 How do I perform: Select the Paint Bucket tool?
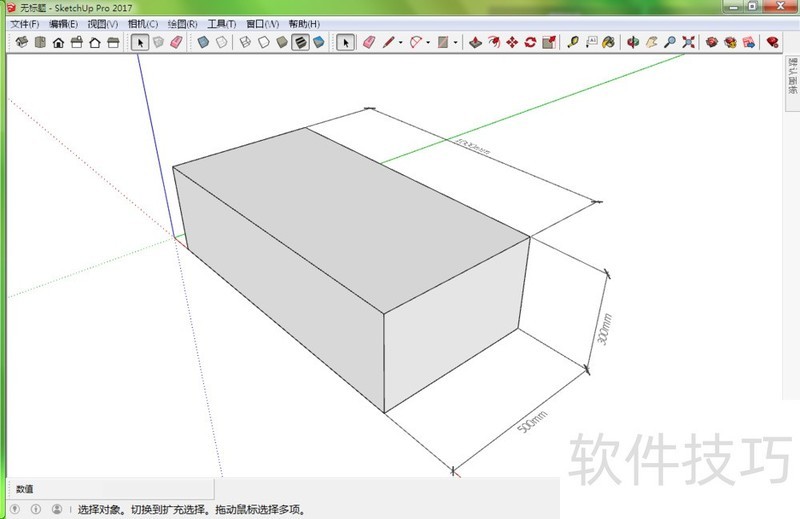609,42
